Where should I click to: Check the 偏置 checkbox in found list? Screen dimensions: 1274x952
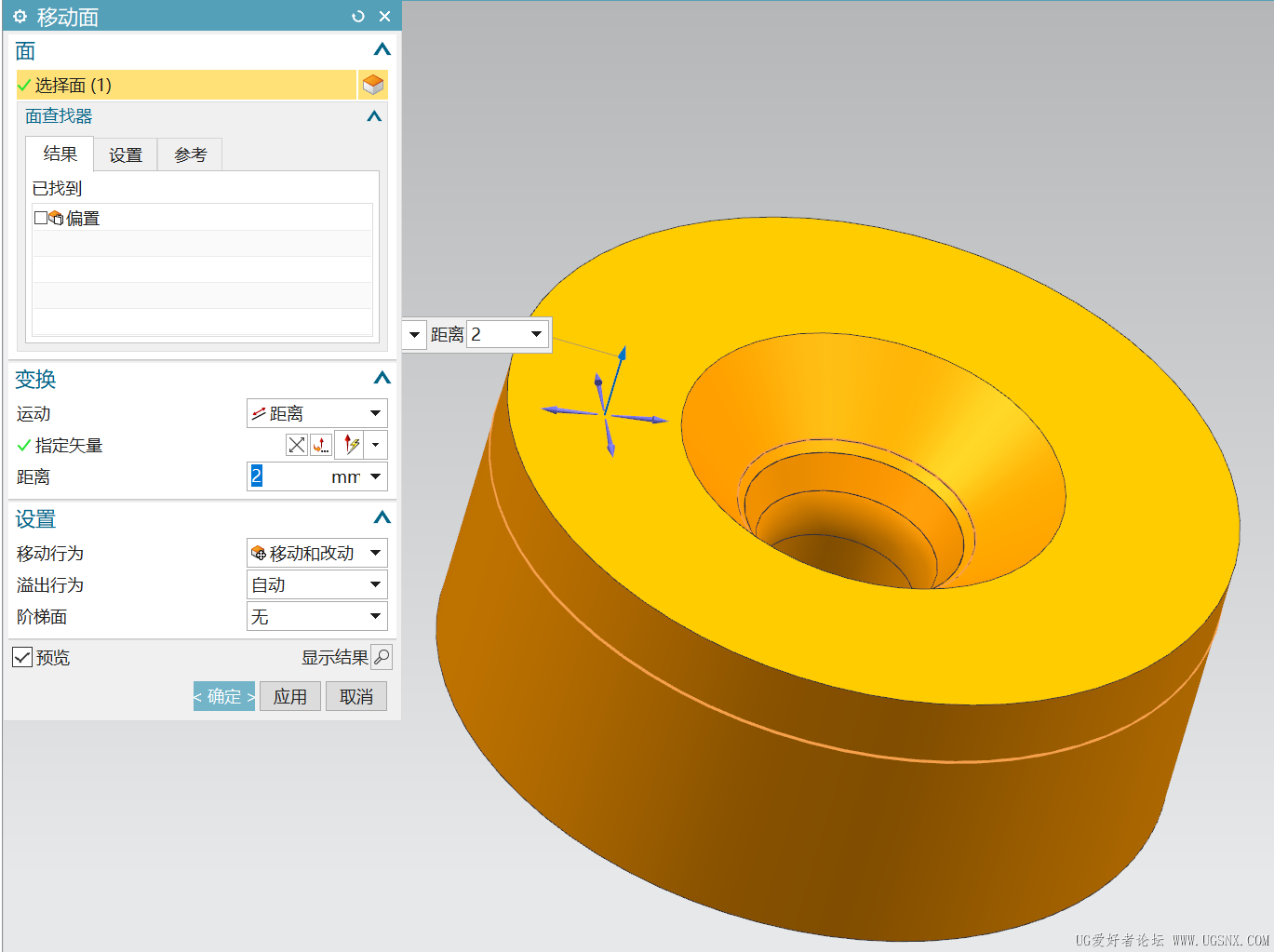tap(40, 218)
